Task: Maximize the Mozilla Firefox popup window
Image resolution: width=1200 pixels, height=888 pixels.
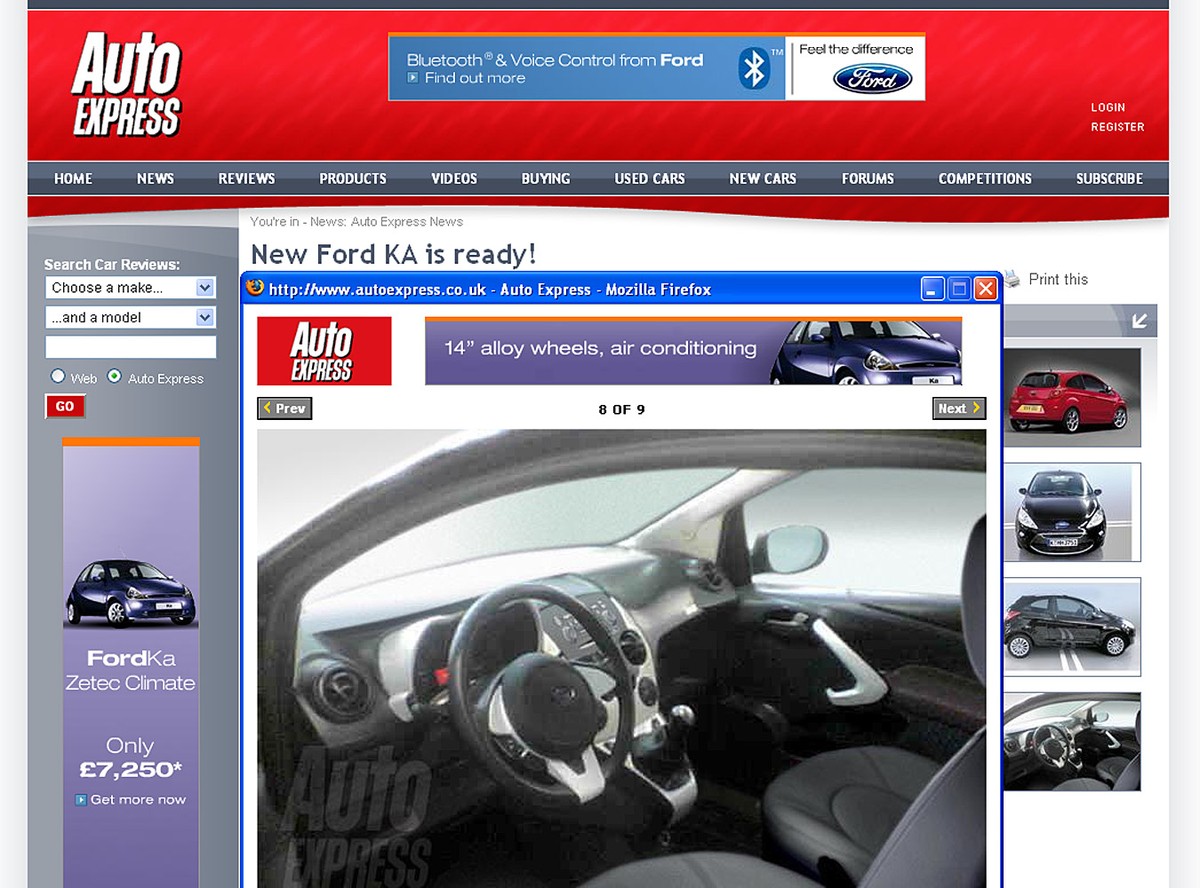Action: point(959,289)
